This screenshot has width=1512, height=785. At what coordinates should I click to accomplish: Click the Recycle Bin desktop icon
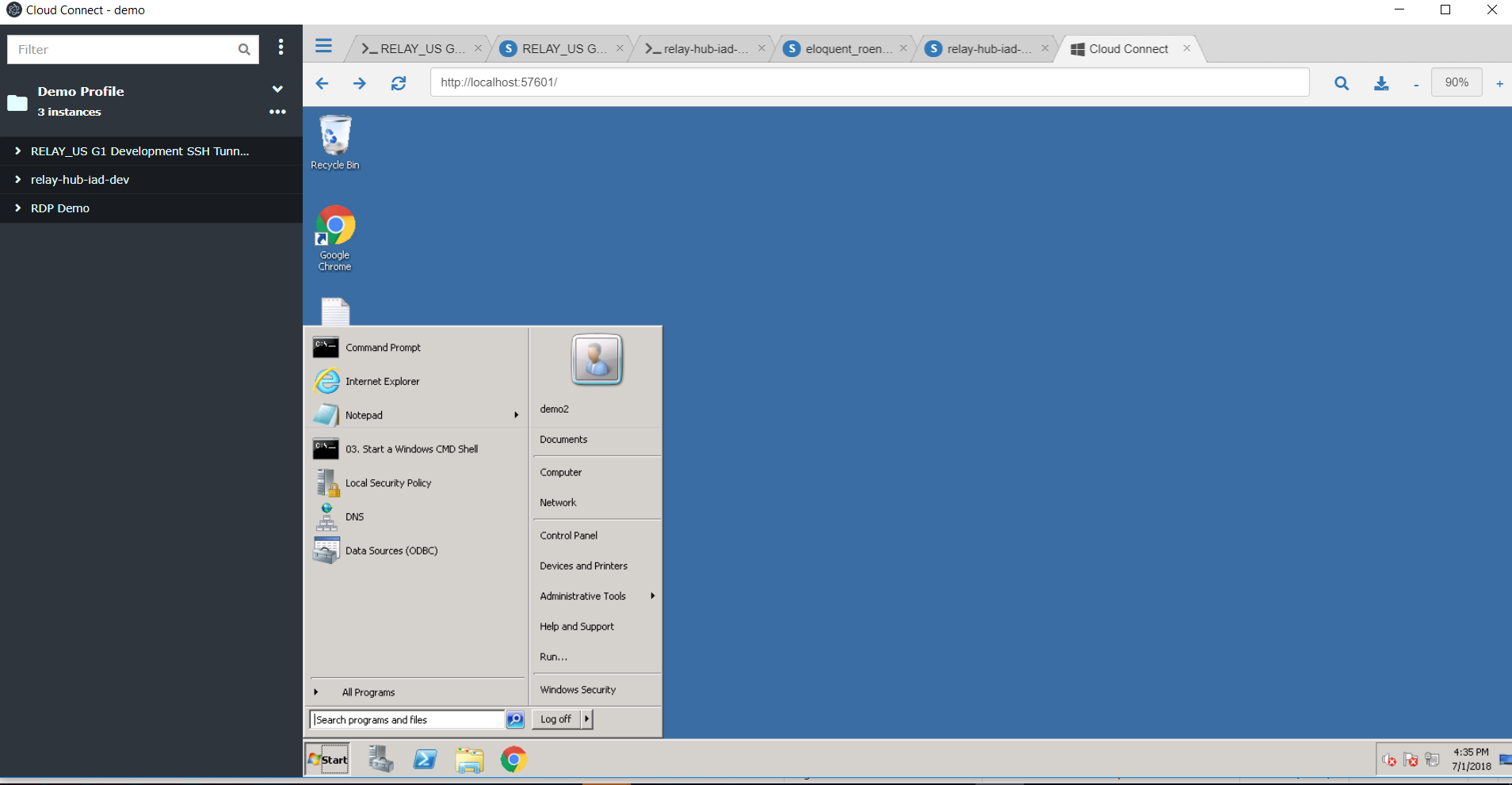point(335,143)
